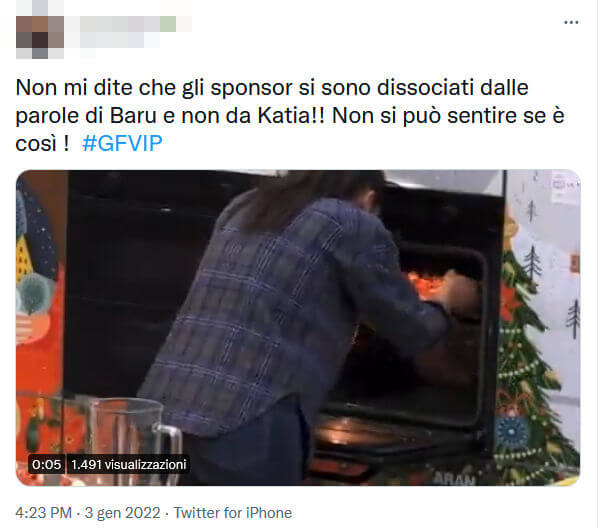Click the green badge beside the author name
The image size is (609, 528).
[168, 24]
